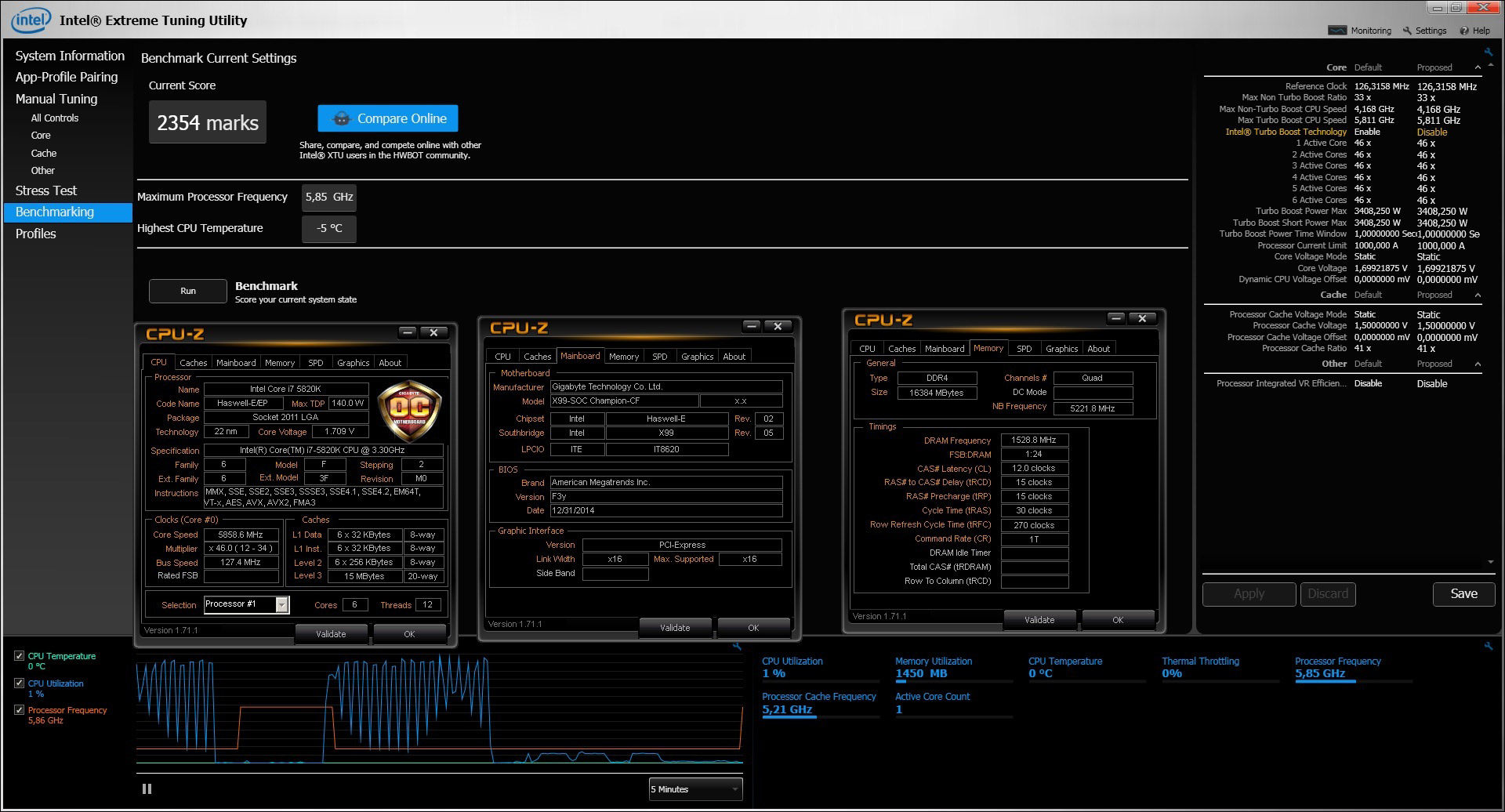Screen dimensions: 1505x812
Task: Open Profiles in the sidebar
Action: [x=36, y=234]
